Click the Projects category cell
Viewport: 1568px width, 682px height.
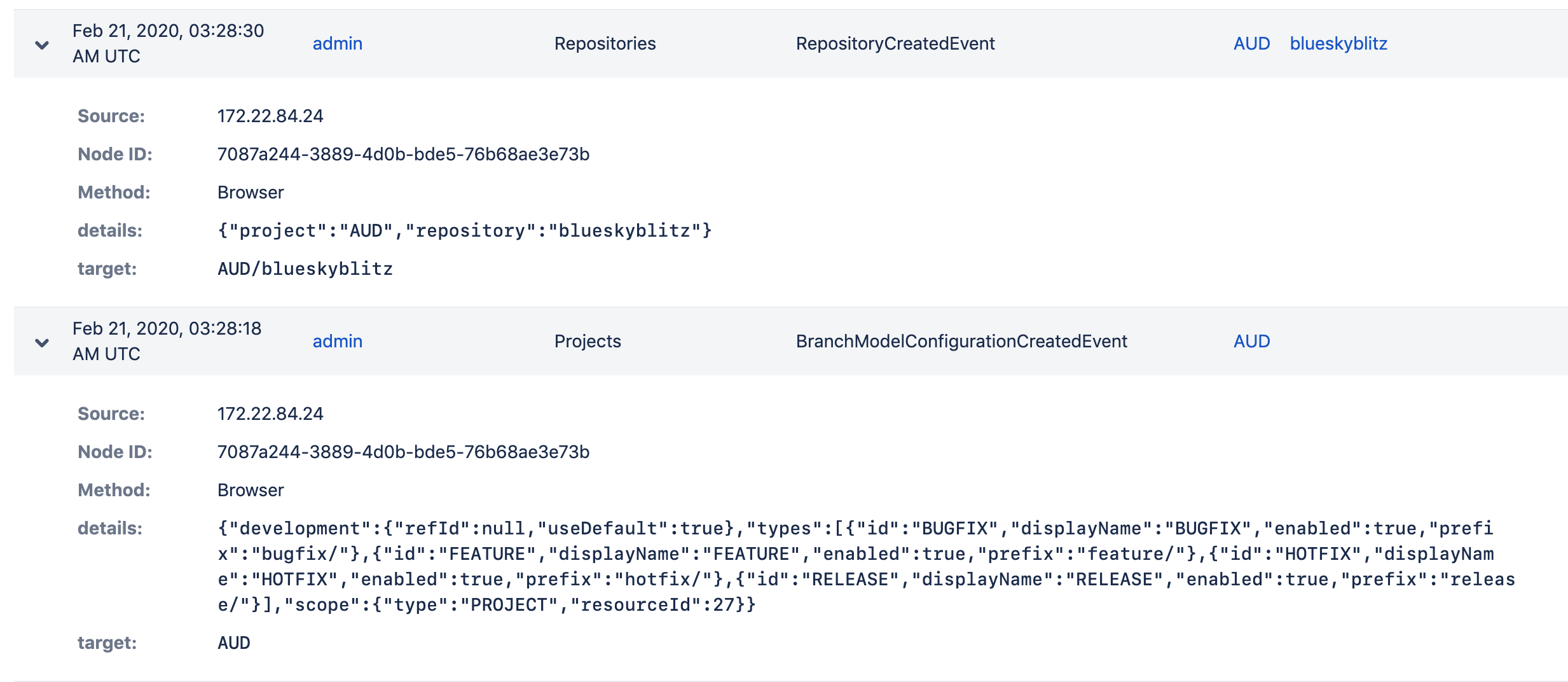pyautogui.click(x=588, y=341)
